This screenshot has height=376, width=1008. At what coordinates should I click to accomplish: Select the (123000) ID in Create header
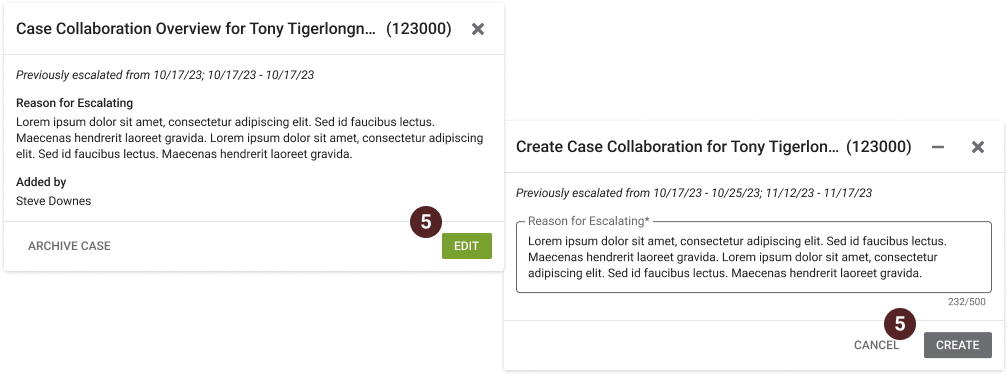tap(879, 147)
